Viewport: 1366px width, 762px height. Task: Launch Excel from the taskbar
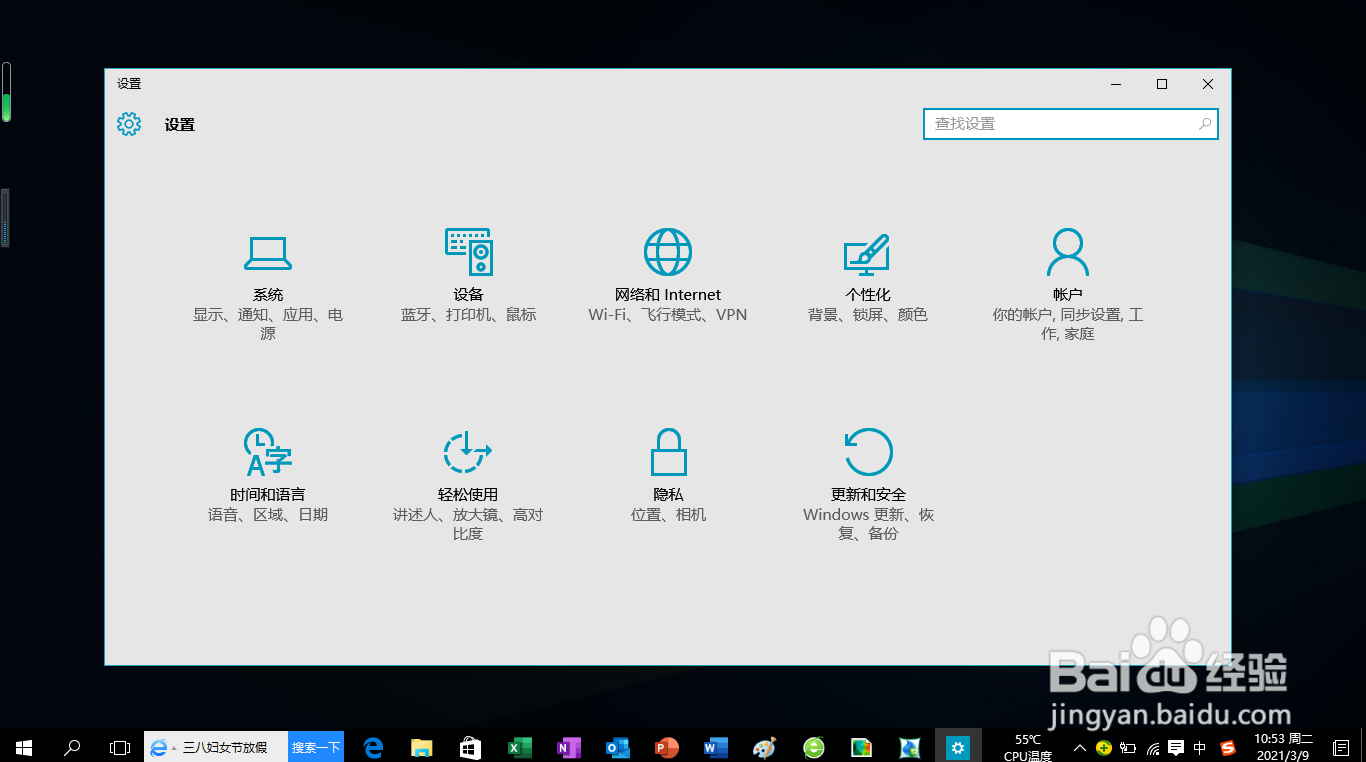click(x=519, y=747)
